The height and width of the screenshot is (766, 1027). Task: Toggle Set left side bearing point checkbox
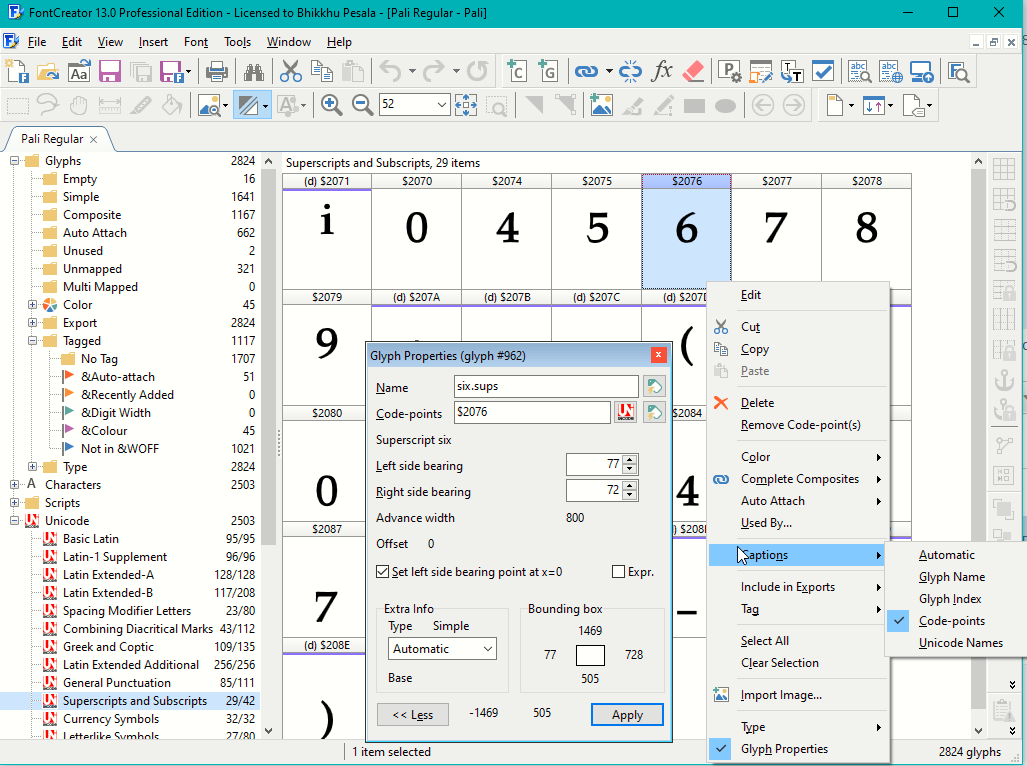click(383, 572)
